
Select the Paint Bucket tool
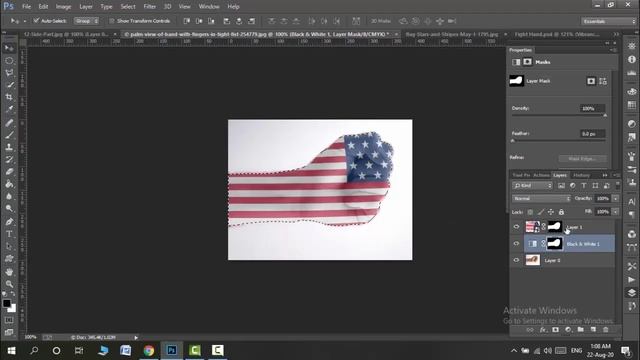(x=9, y=184)
